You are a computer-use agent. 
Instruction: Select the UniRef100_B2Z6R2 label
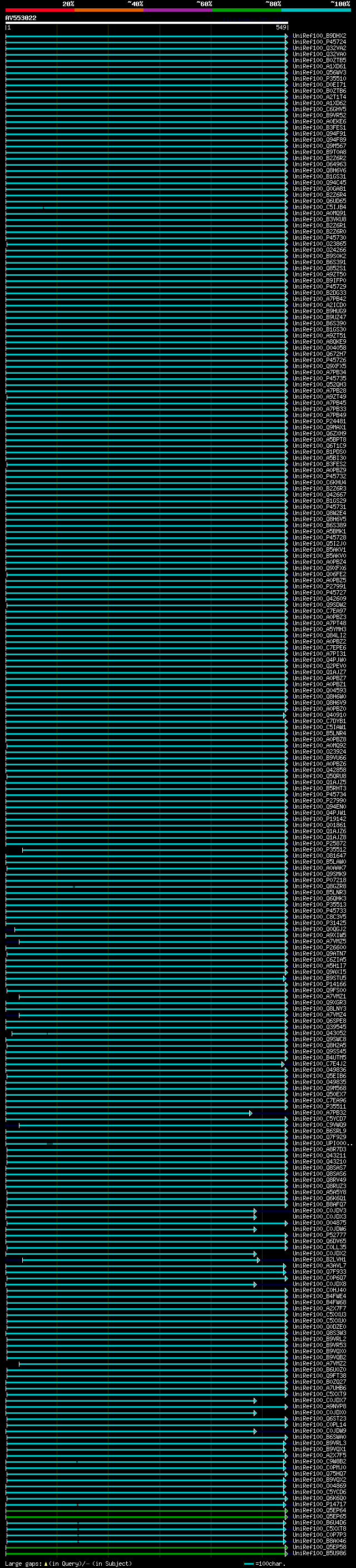click(319, 159)
